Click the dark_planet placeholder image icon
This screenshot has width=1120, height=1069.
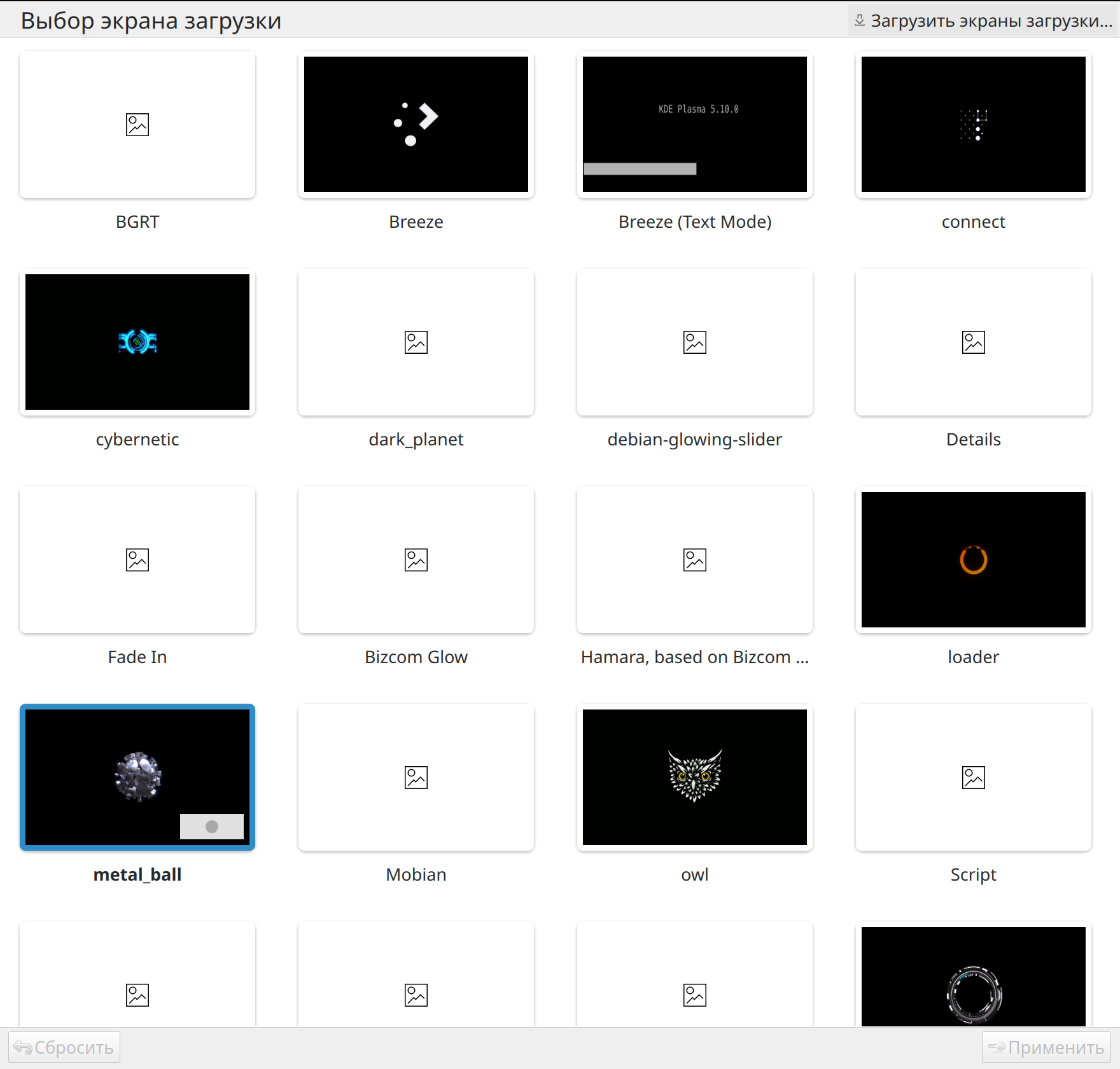tap(416, 342)
